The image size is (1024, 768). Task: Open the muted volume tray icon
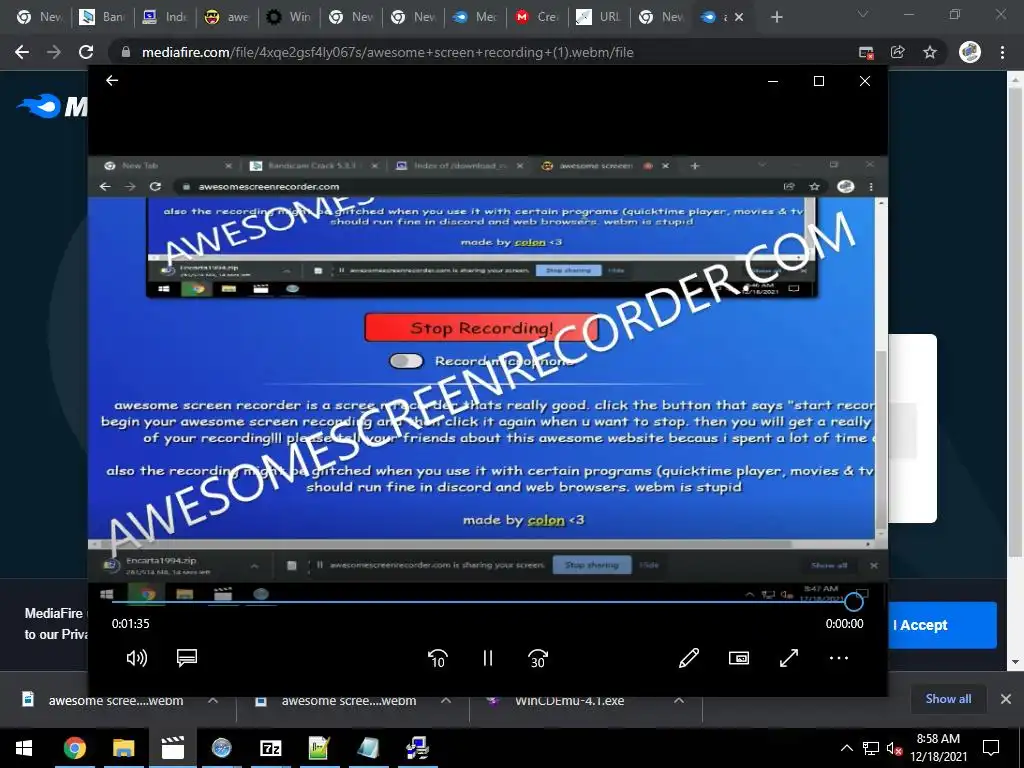(894, 748)
